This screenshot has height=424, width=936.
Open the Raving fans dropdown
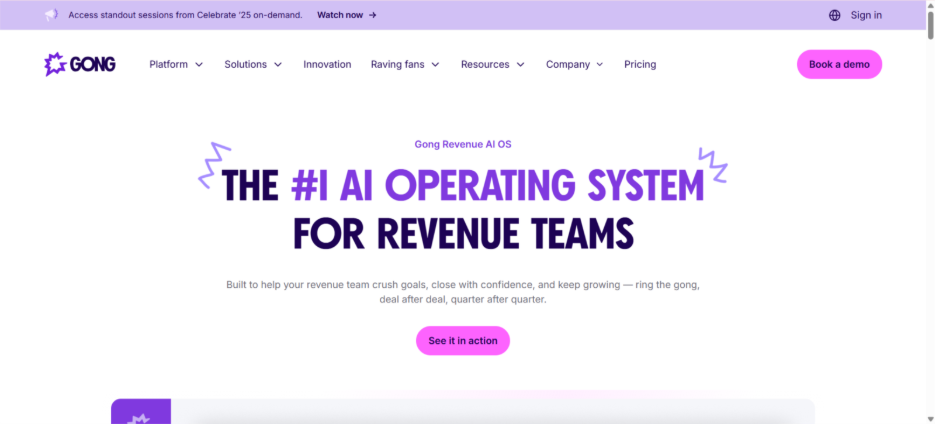[404, 64]
